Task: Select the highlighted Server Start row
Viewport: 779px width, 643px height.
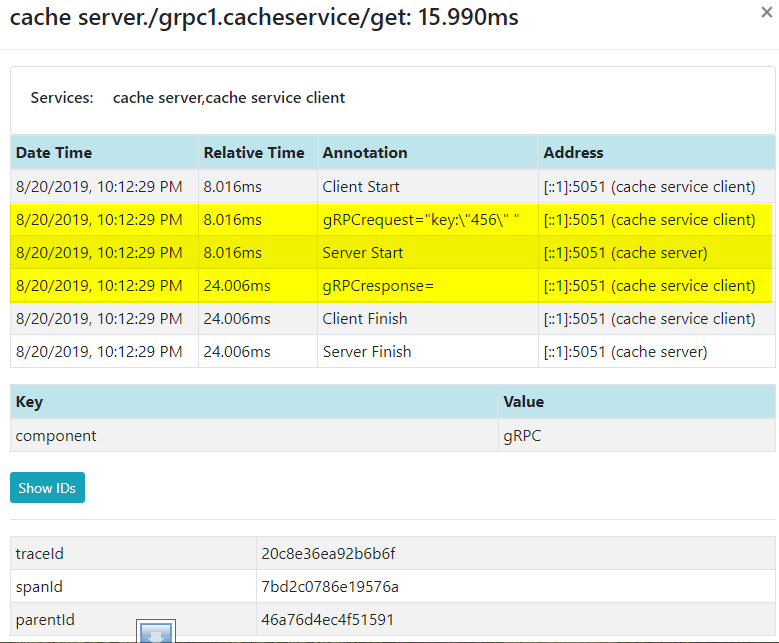Action: pyautogui.click(x=392, y=252)
